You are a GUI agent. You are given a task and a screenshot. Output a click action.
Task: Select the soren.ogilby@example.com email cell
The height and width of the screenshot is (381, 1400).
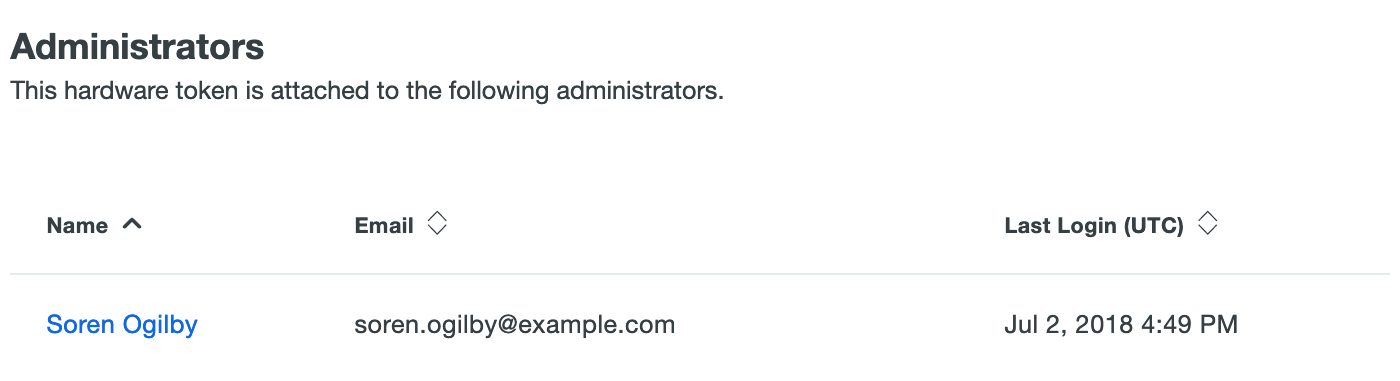pyautogui.click(x=515, y=325)
